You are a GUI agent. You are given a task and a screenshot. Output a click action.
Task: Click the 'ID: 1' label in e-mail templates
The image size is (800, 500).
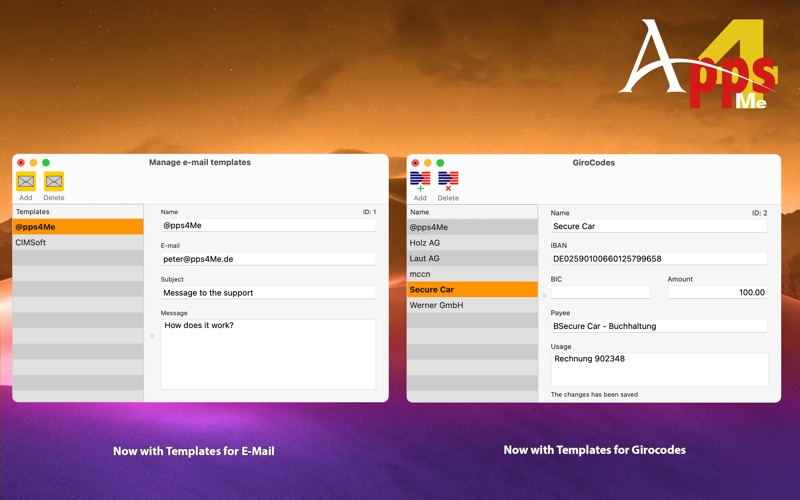369,212
